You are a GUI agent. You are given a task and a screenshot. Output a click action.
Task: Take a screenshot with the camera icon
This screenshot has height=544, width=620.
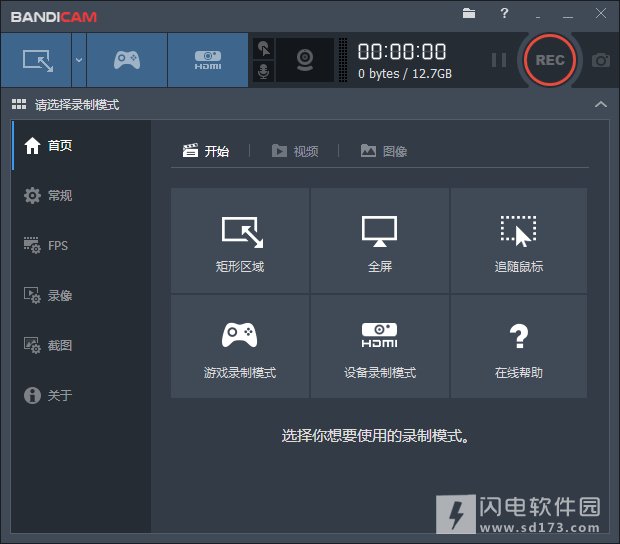[x=601, y=60]
